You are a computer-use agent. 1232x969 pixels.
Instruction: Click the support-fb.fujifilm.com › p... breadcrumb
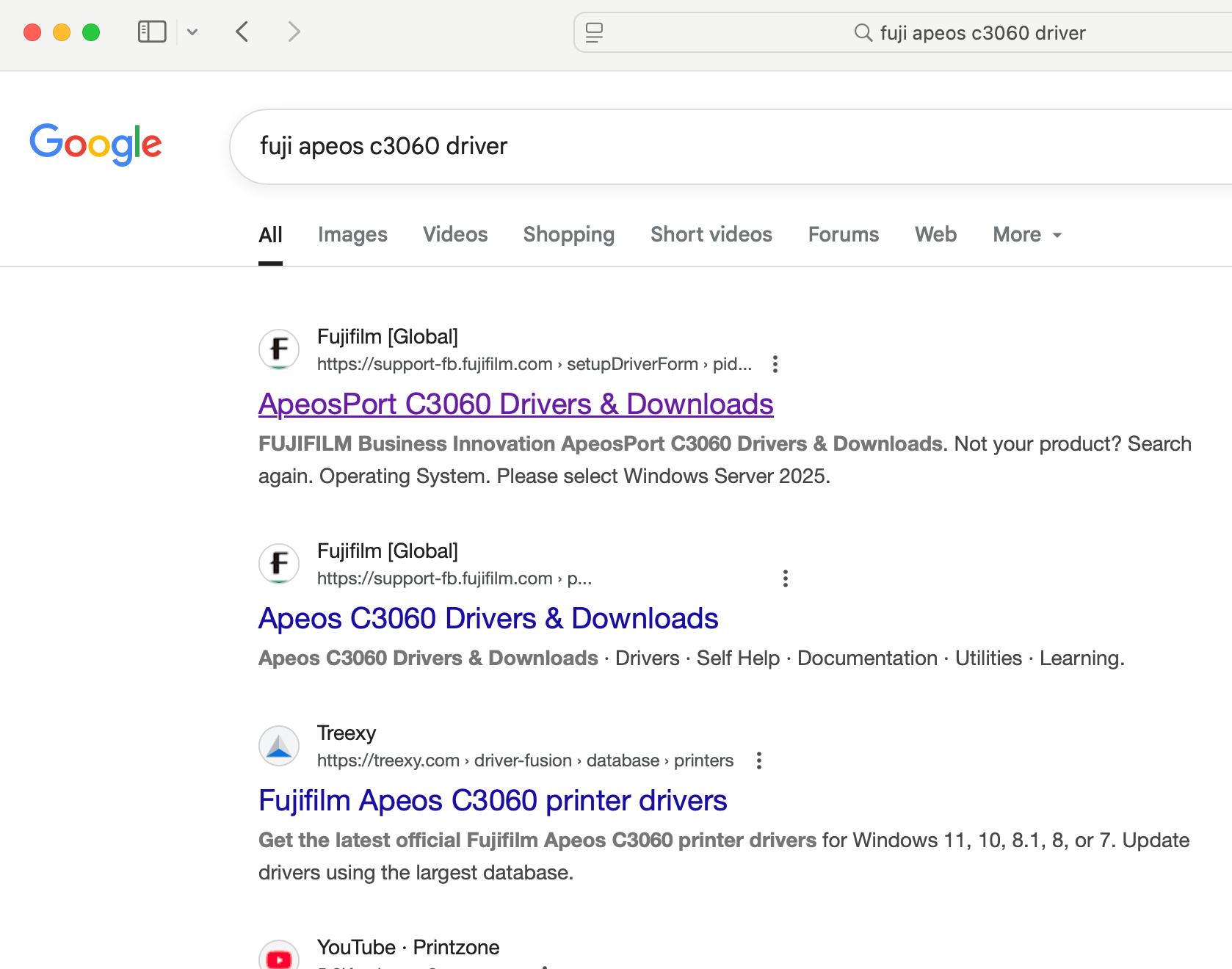coord(454,578)
